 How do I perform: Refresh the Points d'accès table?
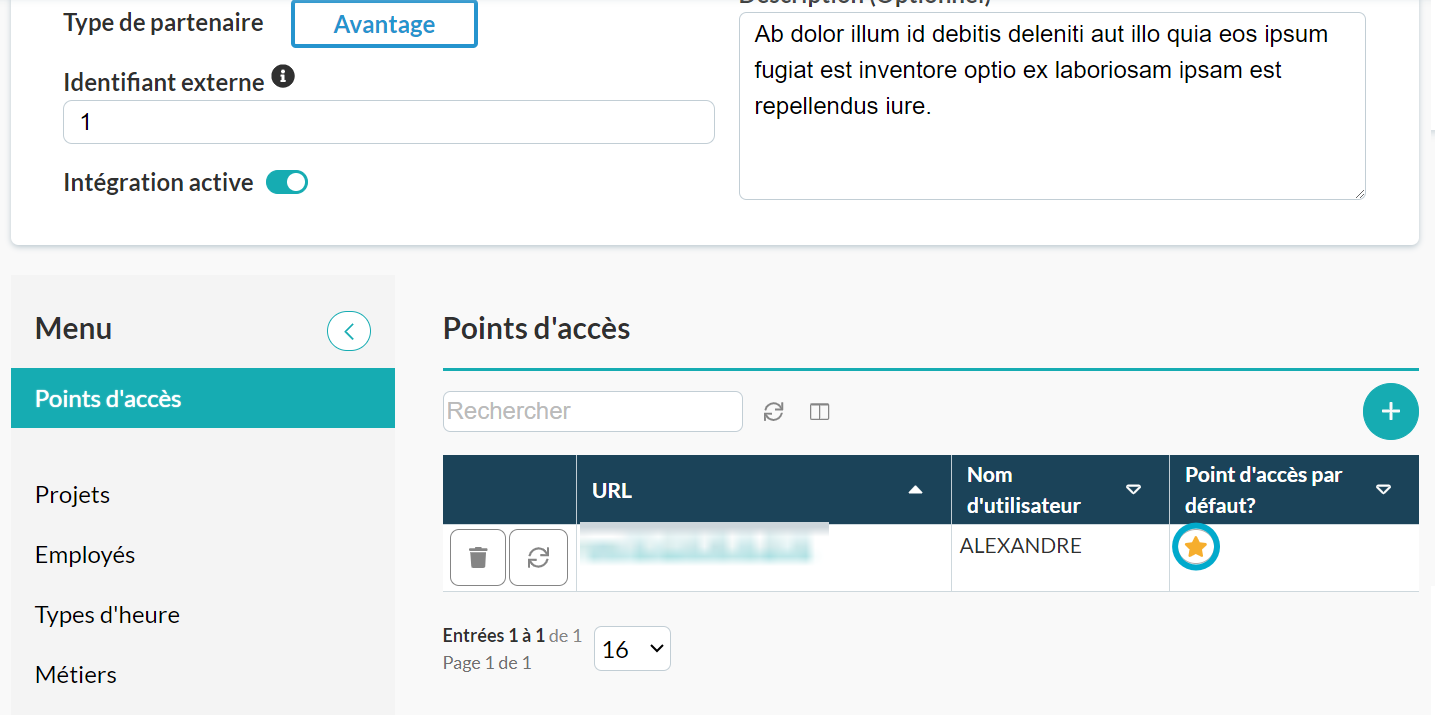(x=773, y=412)
